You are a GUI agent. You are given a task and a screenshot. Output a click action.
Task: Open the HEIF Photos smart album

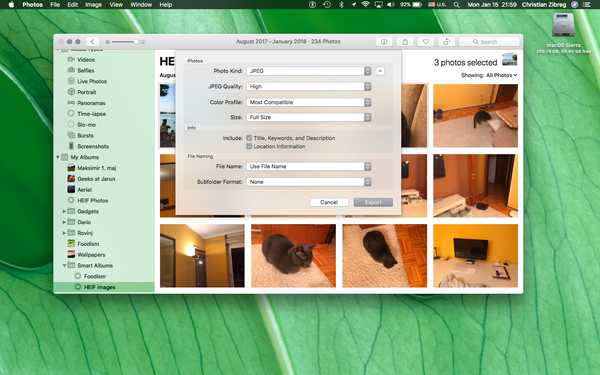click(93, 201)
